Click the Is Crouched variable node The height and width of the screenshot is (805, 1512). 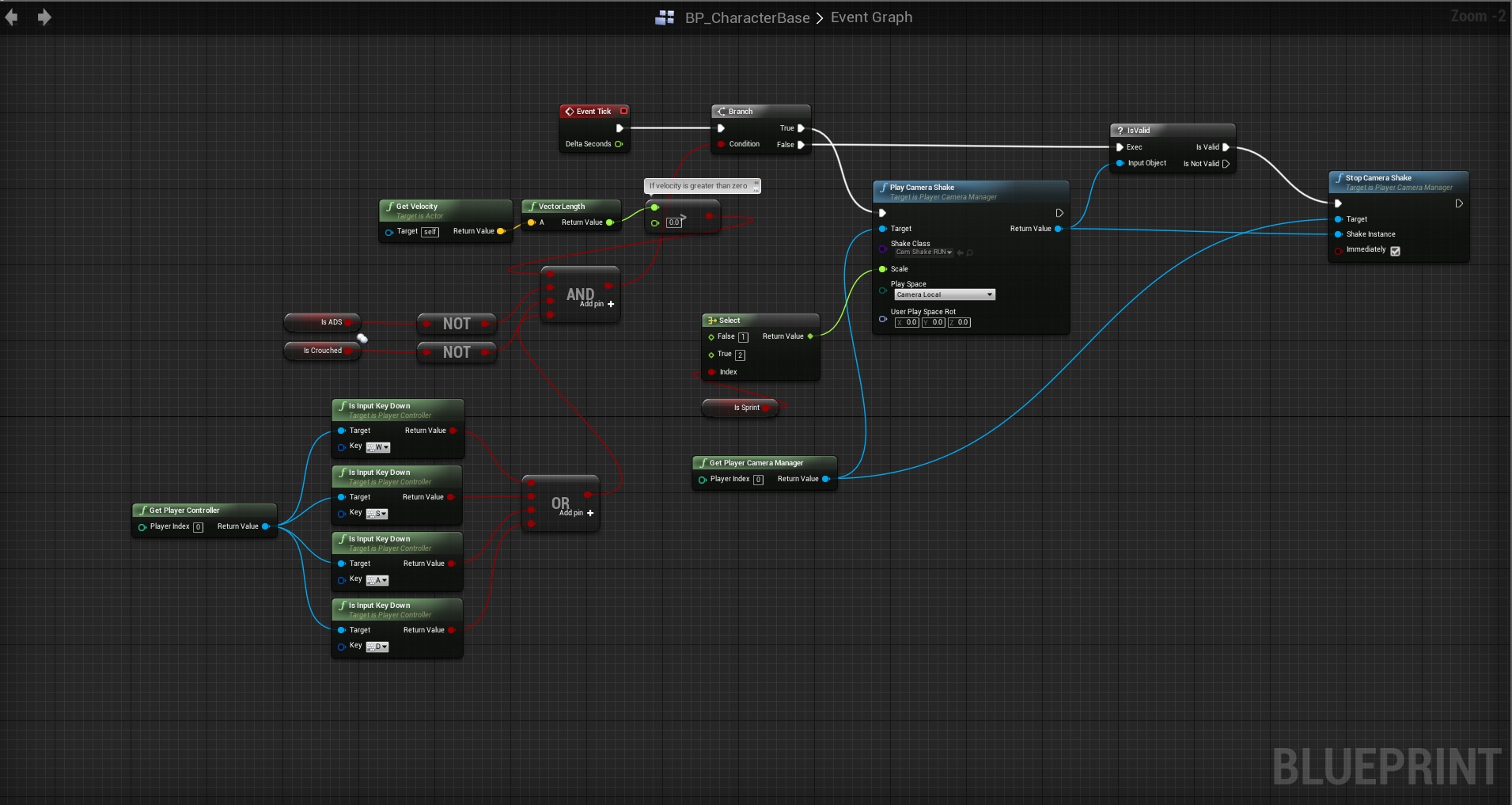click(322, 351)
